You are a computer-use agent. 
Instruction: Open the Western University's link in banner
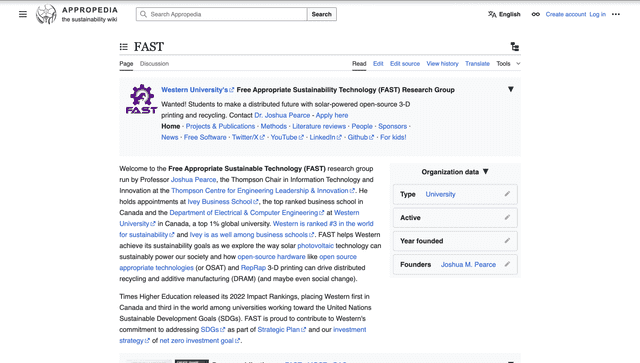coord(198,90)
